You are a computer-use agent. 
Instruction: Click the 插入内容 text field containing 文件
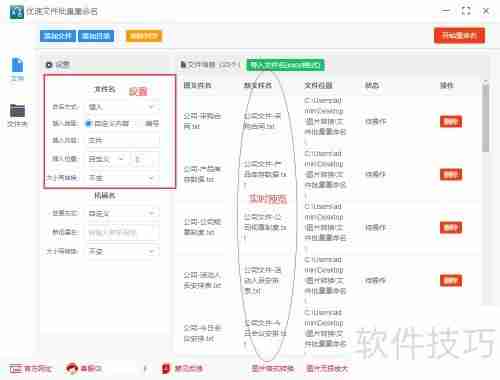[123, 140]
